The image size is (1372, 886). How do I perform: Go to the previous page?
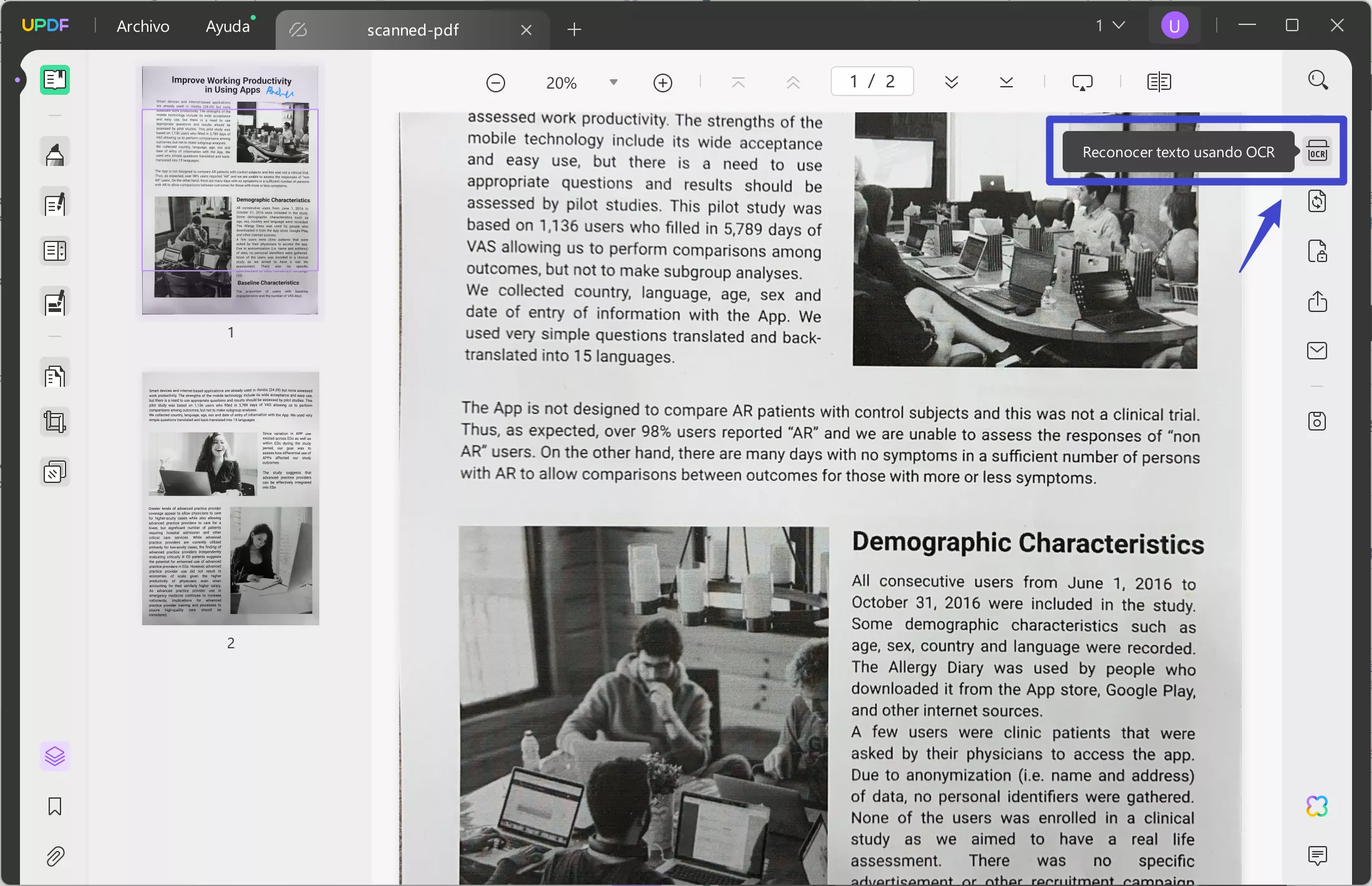pos(793,82)
